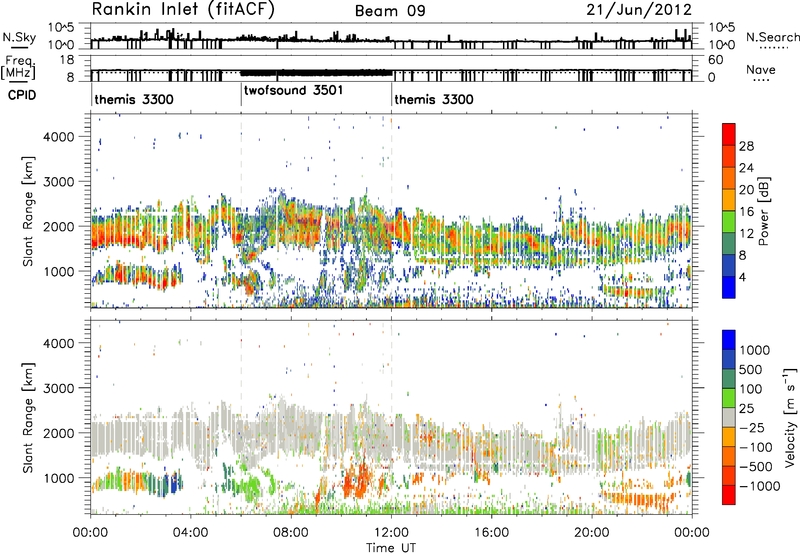Click the 'Freq. [MHz]' axis label
This screenshot has height=554, width=800.
point(19,68)
